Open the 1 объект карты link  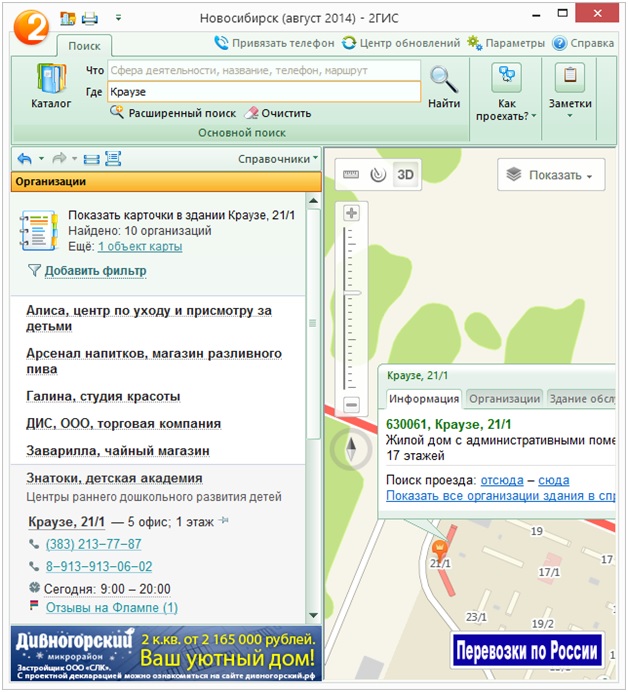(x=140, y=247)
